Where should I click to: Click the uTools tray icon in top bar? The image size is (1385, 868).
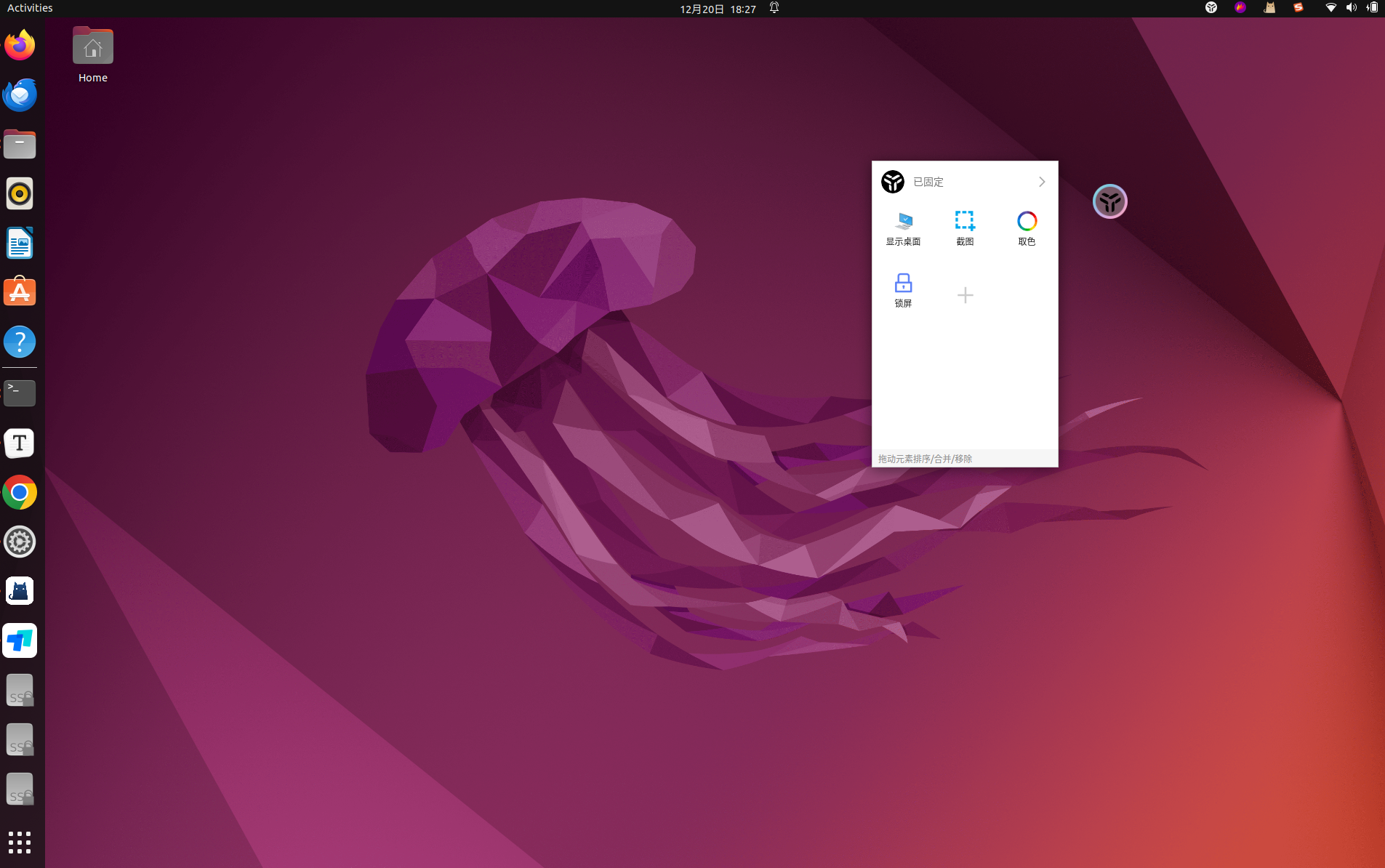pyautogui.click(x=1211, y=8)
